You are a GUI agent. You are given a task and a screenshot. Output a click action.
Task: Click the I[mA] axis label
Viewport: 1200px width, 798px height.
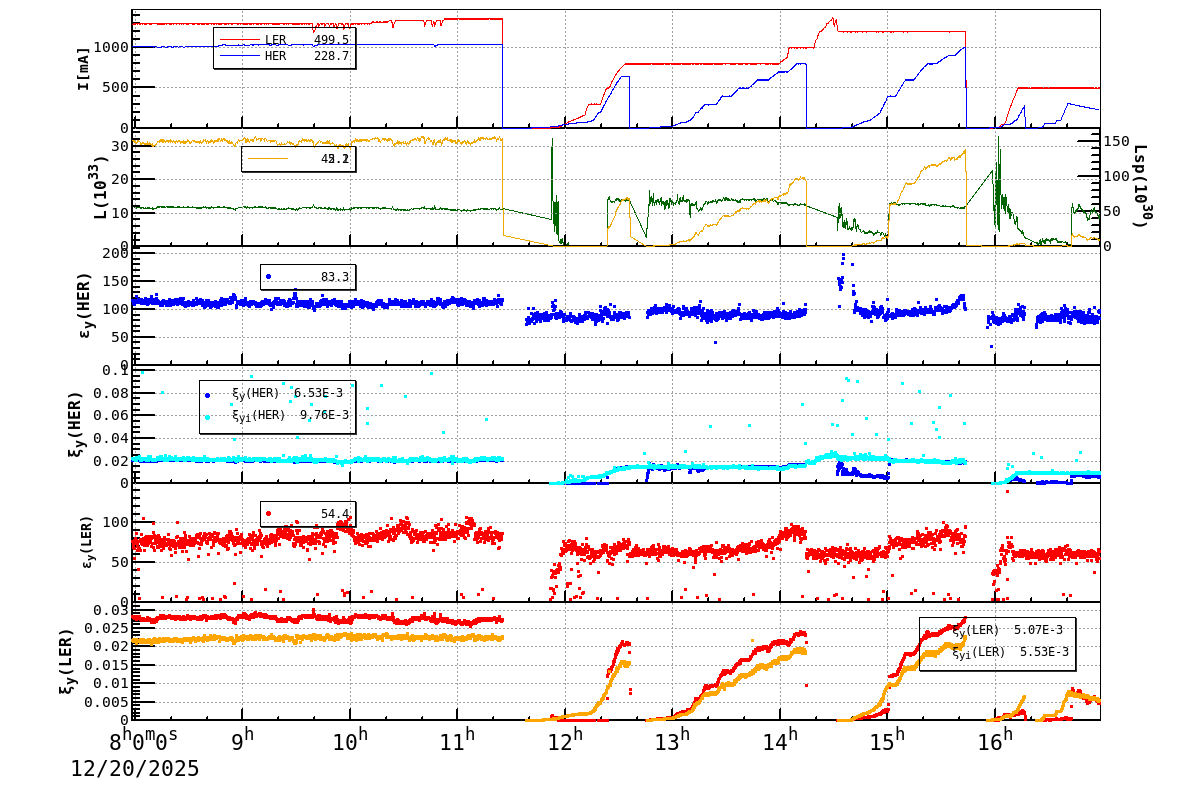(x=85, y=68)
